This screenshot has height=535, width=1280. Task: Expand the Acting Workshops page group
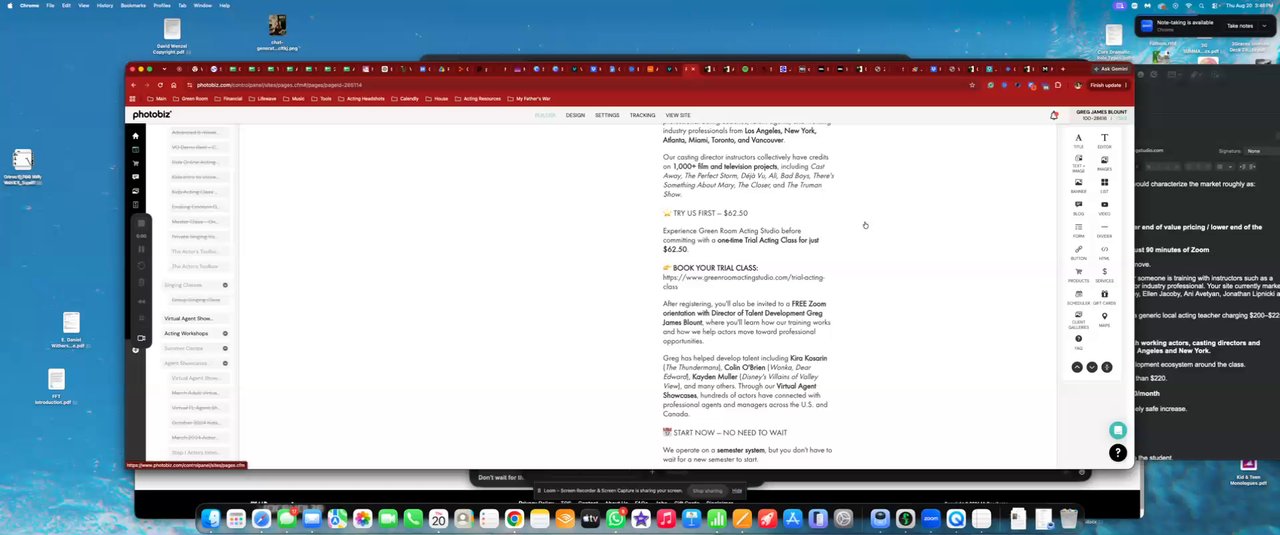point(225,333)
